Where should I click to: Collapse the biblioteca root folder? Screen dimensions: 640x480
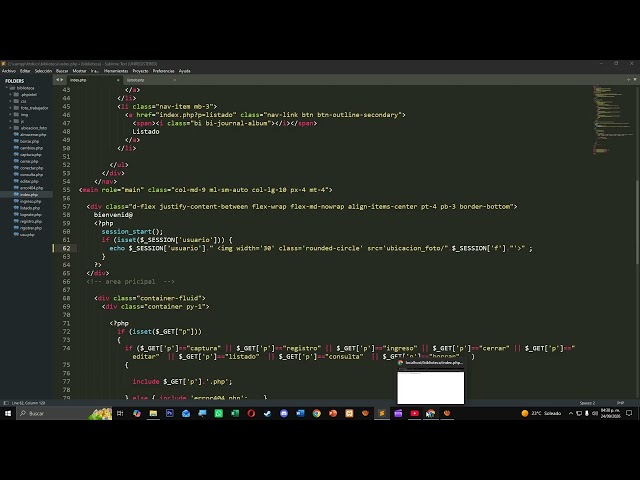pos(7,88)
